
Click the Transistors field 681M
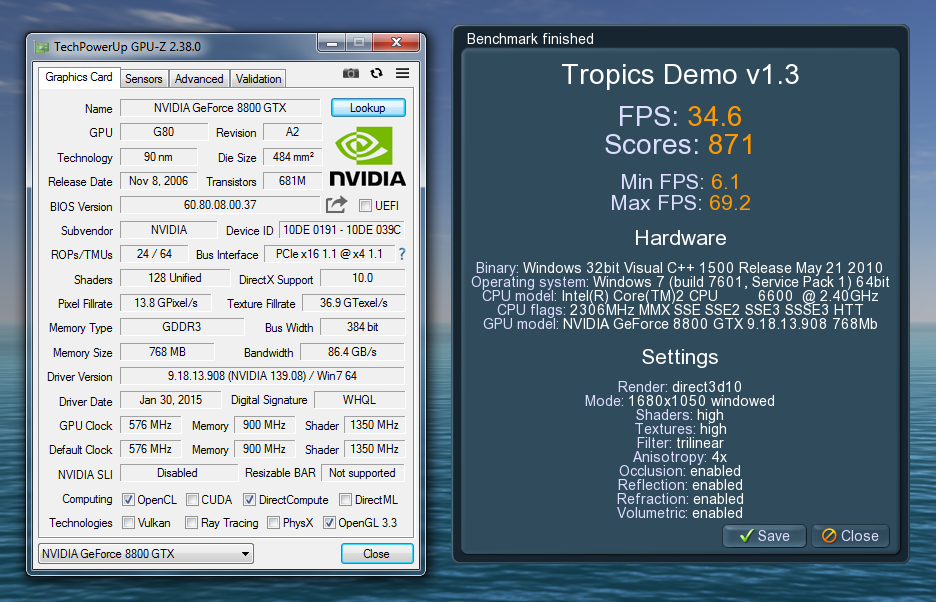[292, 181]
